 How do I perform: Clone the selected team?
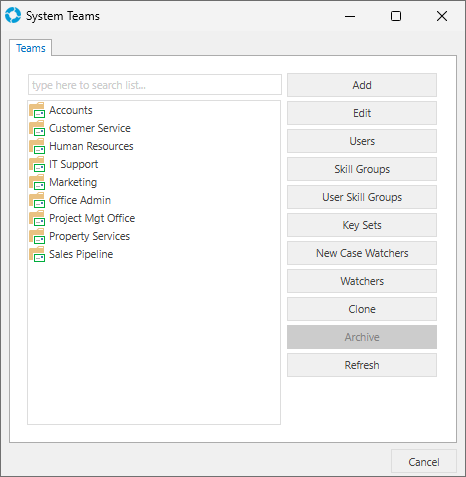(x=362, y=309)
